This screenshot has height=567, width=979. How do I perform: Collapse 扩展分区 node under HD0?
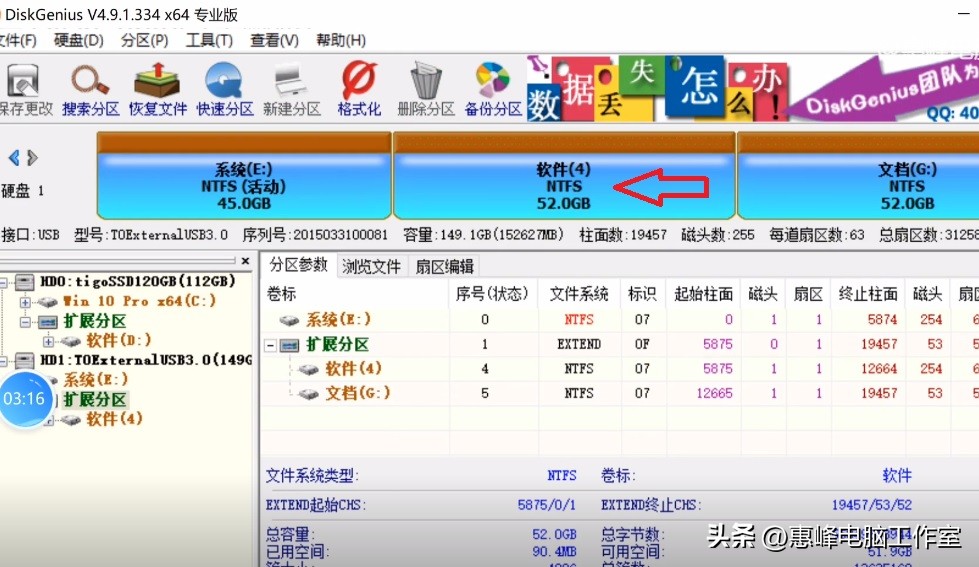tap(25, 322)
